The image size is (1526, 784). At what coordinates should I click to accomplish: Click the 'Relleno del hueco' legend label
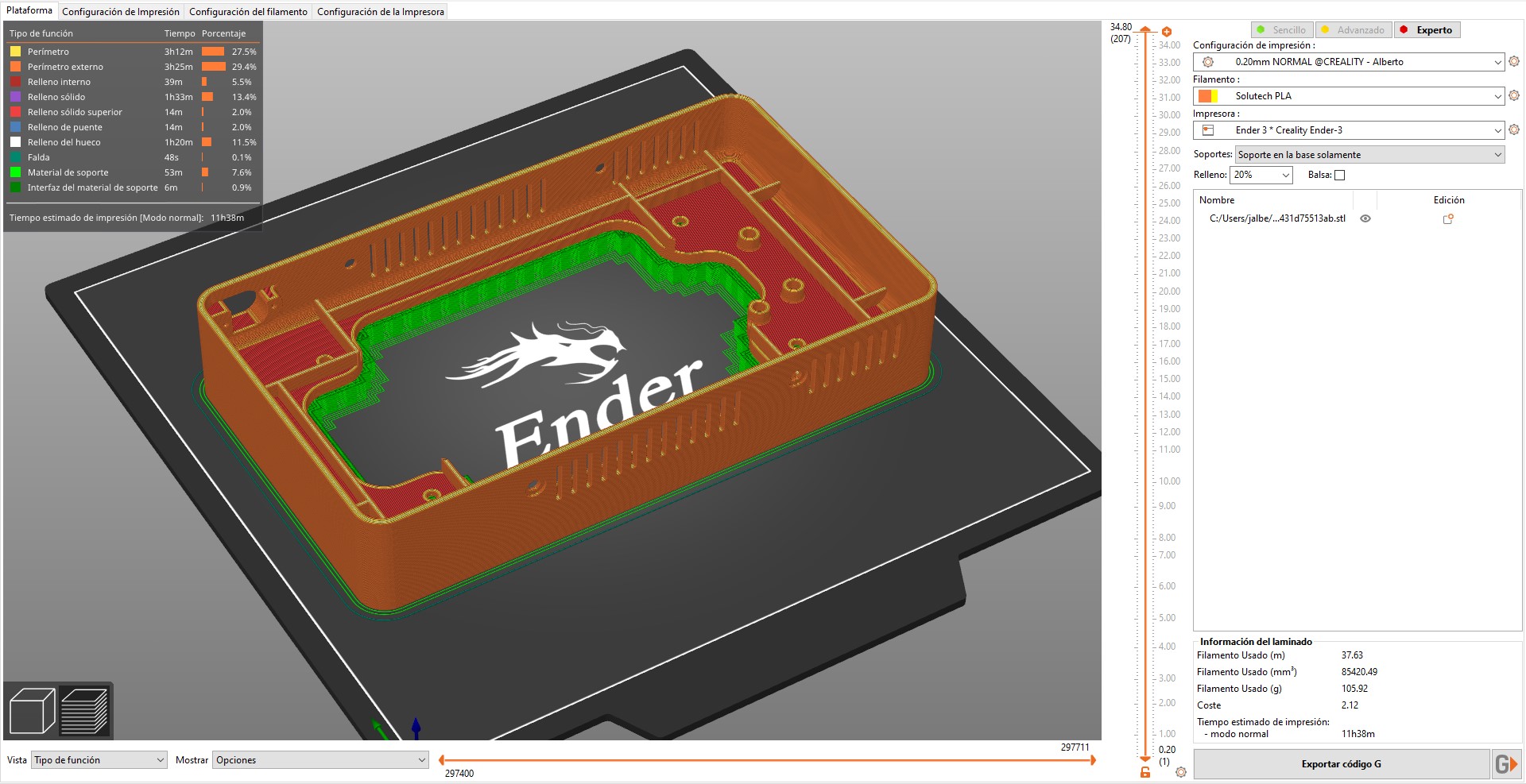coord(64,142)
